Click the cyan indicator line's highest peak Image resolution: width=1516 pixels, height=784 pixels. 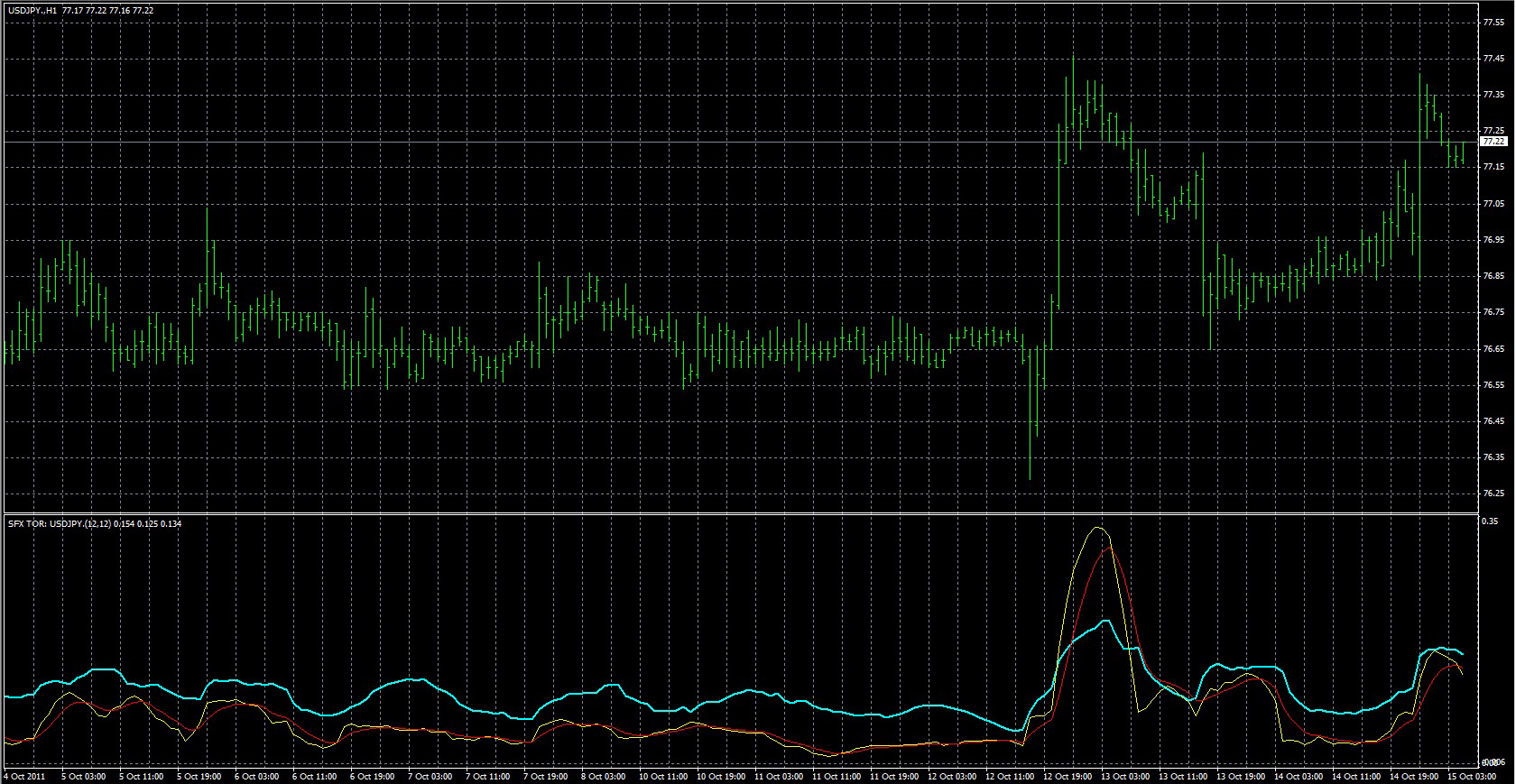(1105, 621)
